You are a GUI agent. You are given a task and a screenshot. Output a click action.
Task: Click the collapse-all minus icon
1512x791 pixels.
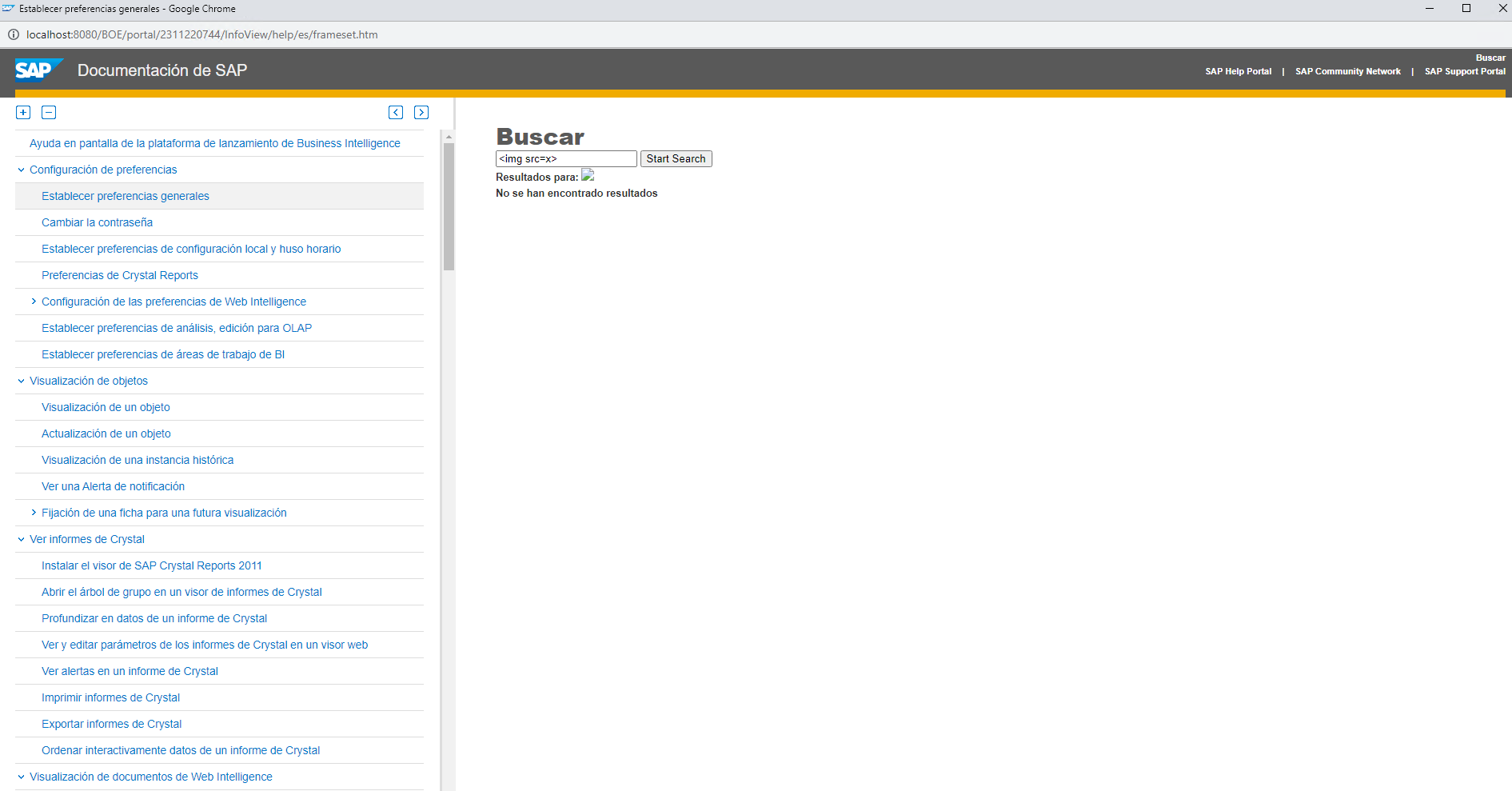click(x=49, y=113)
